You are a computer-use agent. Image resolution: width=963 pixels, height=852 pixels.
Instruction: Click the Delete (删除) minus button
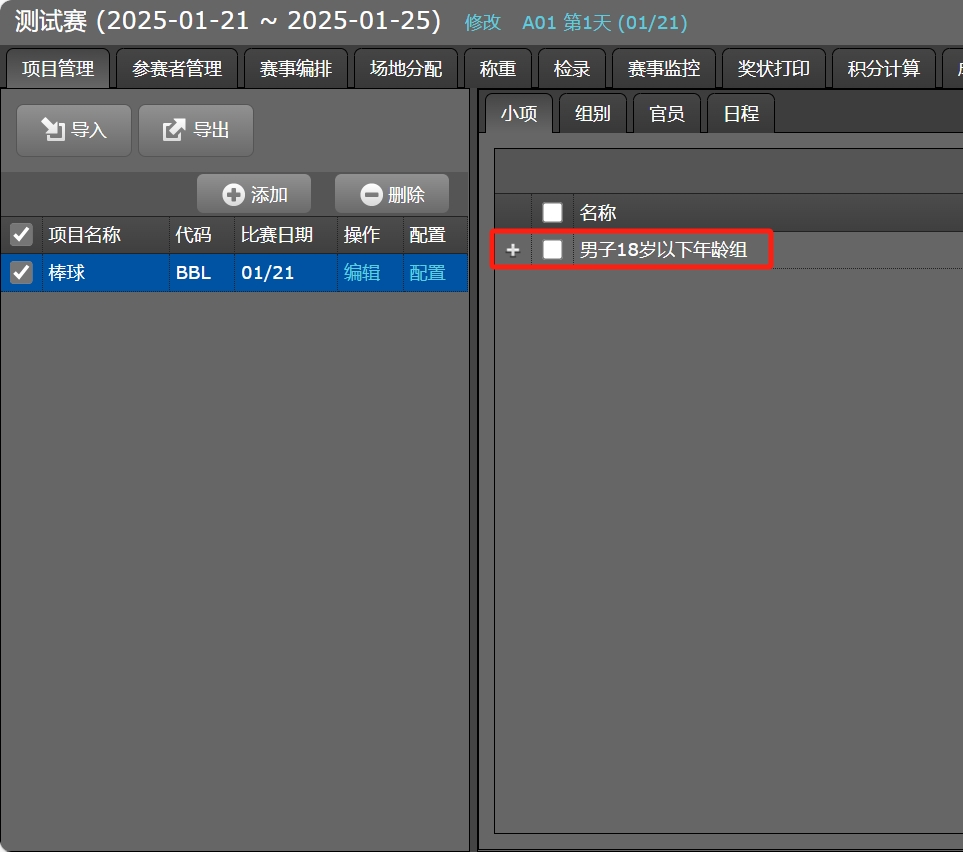pos(392,195)
